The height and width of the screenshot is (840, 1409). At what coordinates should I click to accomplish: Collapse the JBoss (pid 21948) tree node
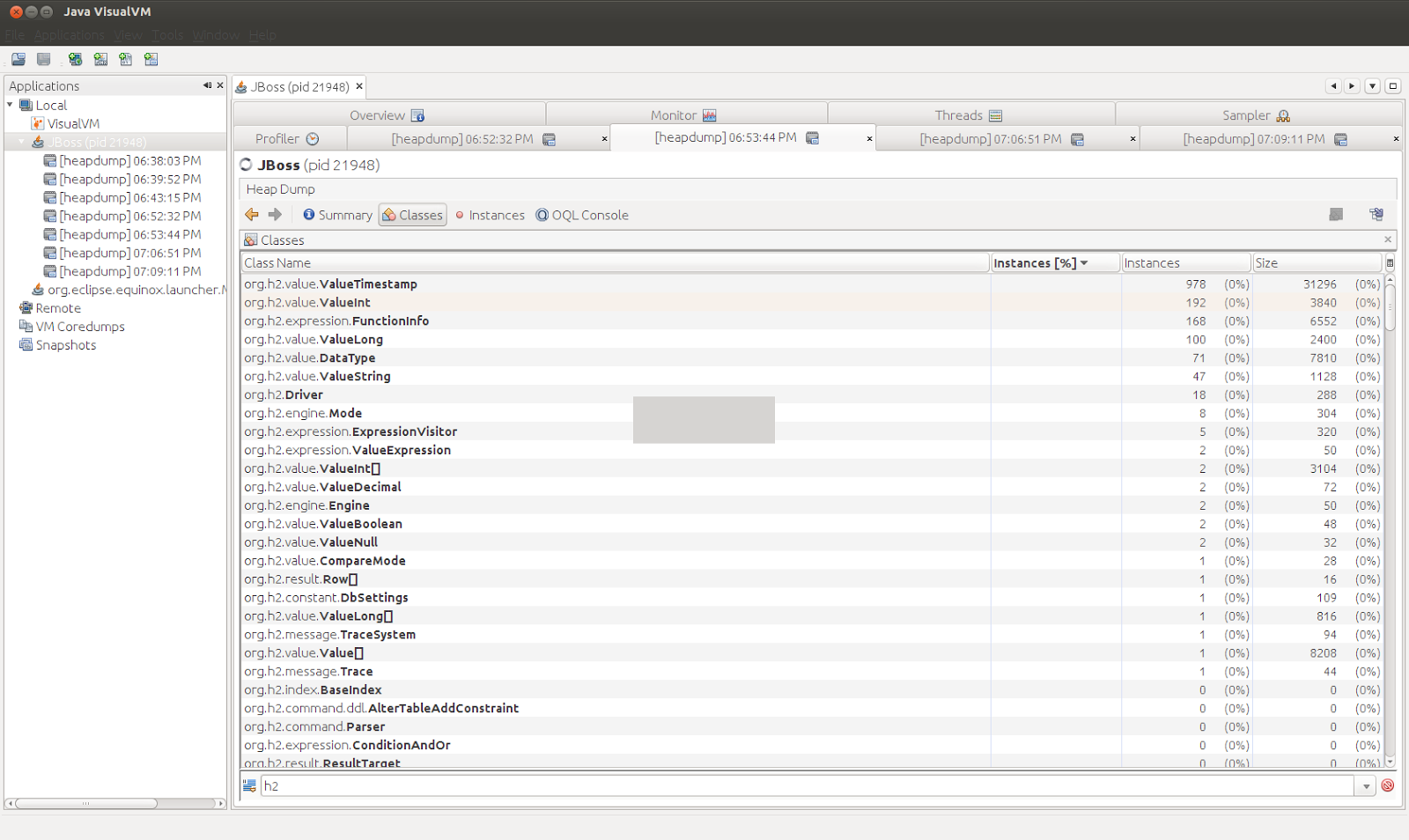(22, 142)
